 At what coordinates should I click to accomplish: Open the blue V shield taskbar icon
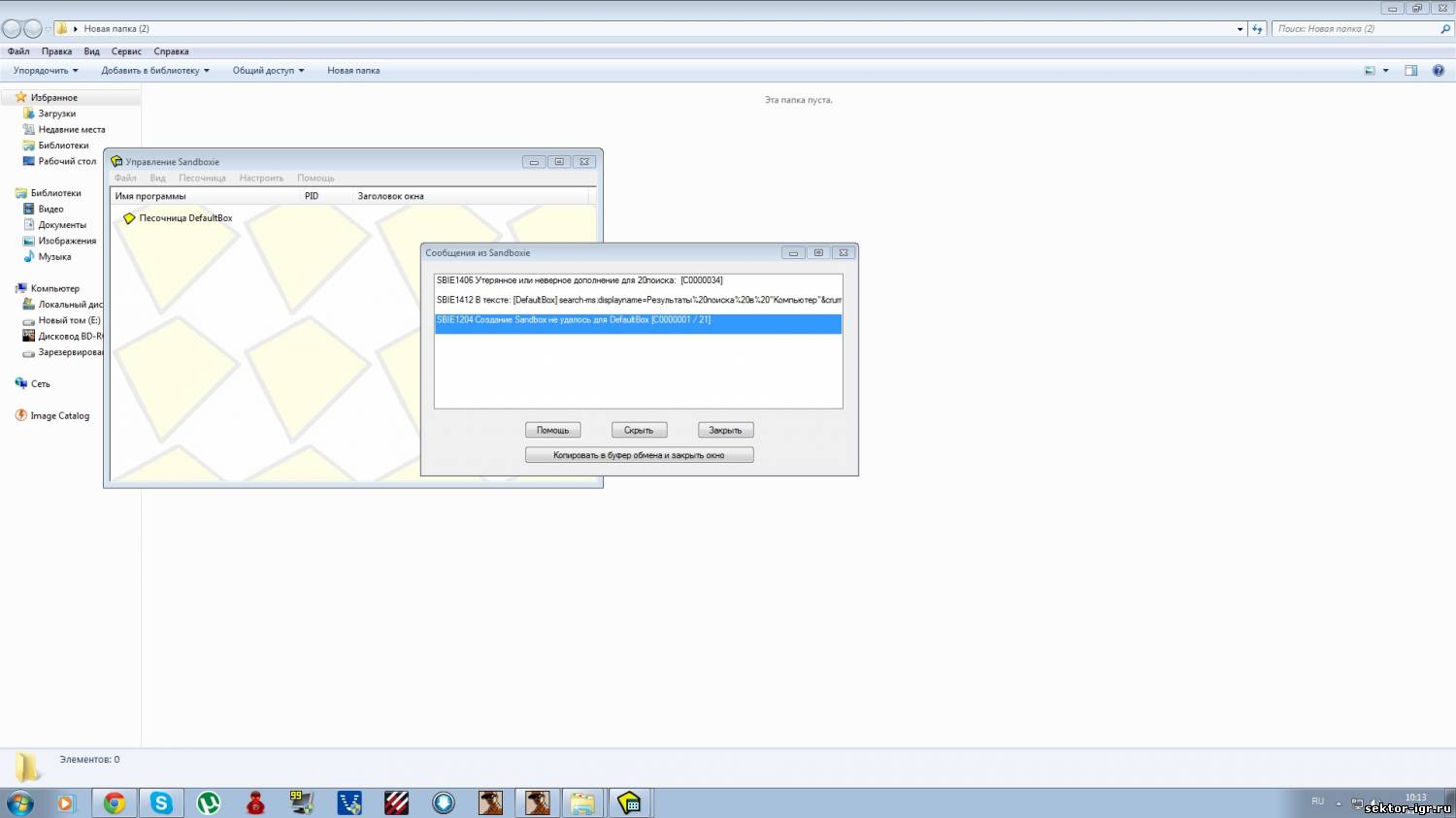[x=349, y=802]
